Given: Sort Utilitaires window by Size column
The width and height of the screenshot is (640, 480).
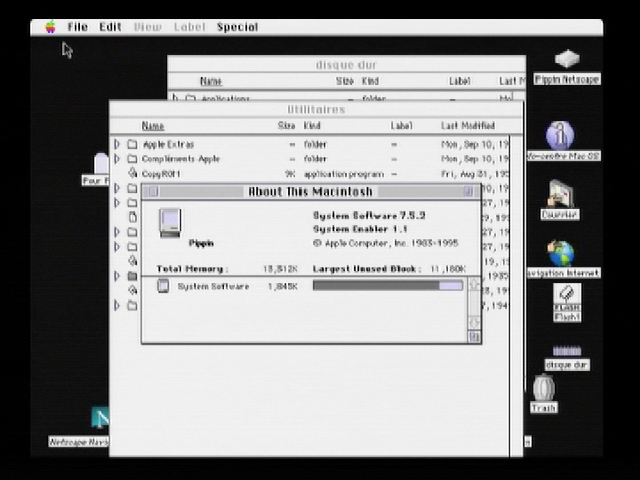Looking at the screenshot, I should 286,126.
